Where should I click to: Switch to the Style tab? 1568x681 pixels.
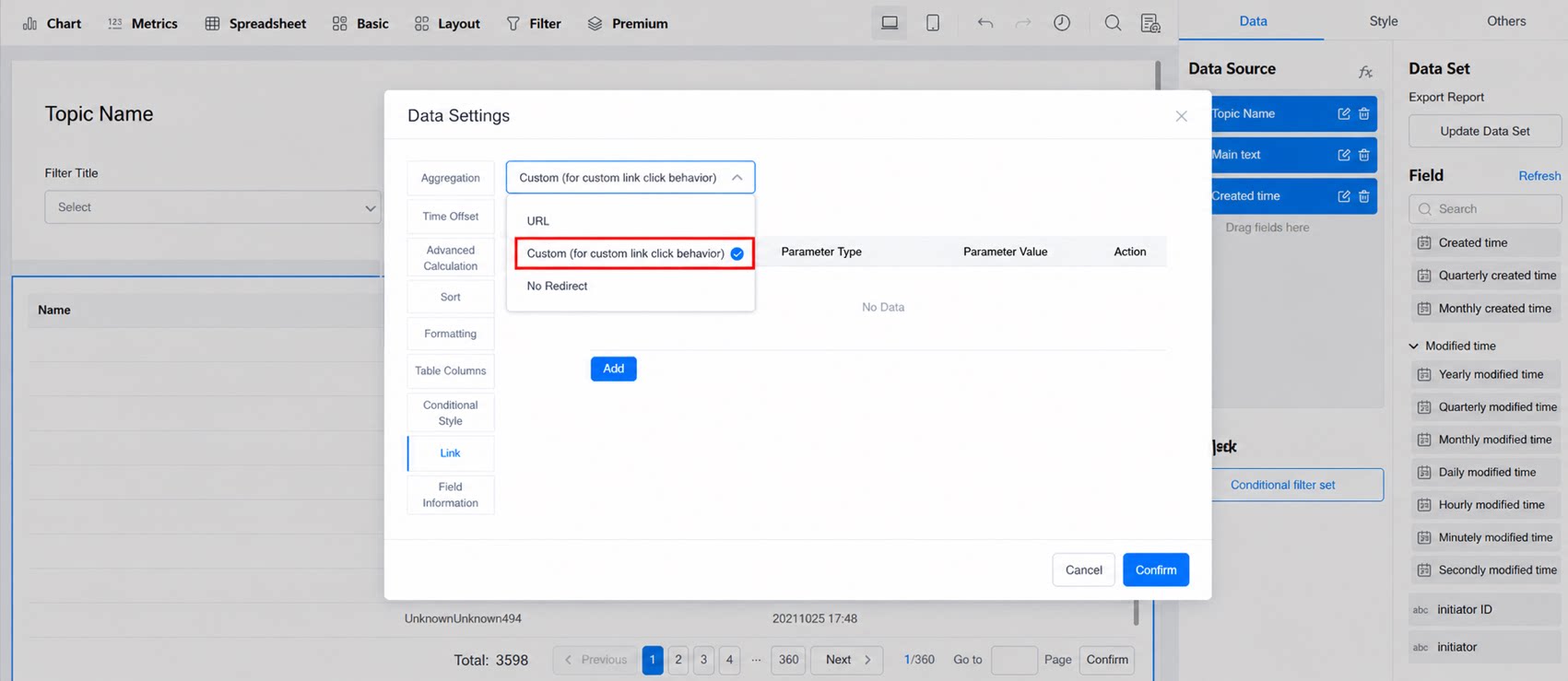coord(1383,21)
